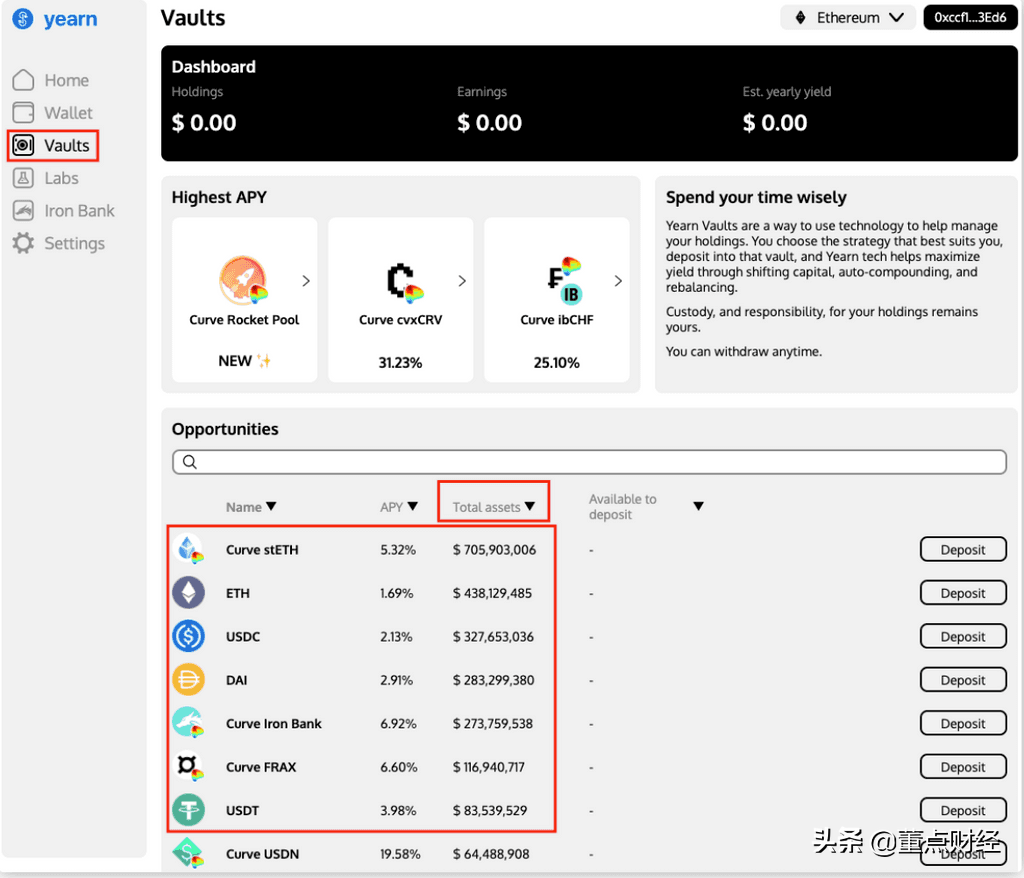This screenshot has width=1024, height=878.
Task: Click the USDC token icon
Action: pyautogui.click(x=189, y=636)
